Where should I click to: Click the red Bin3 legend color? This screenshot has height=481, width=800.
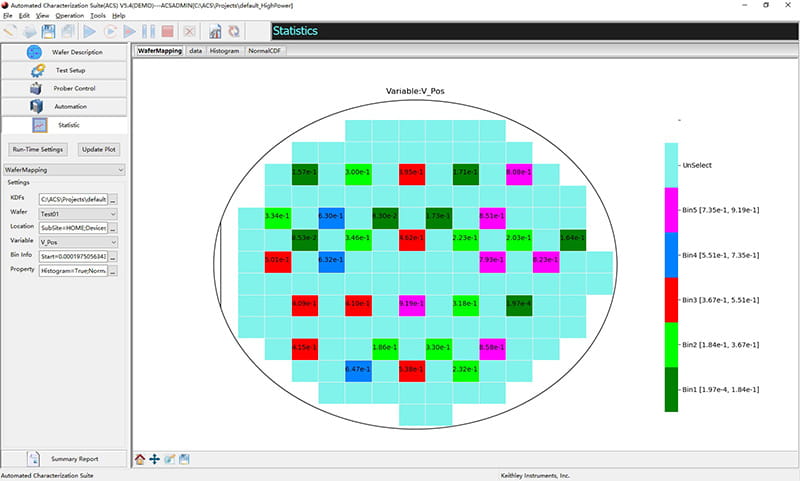click(x=670, y=298)
